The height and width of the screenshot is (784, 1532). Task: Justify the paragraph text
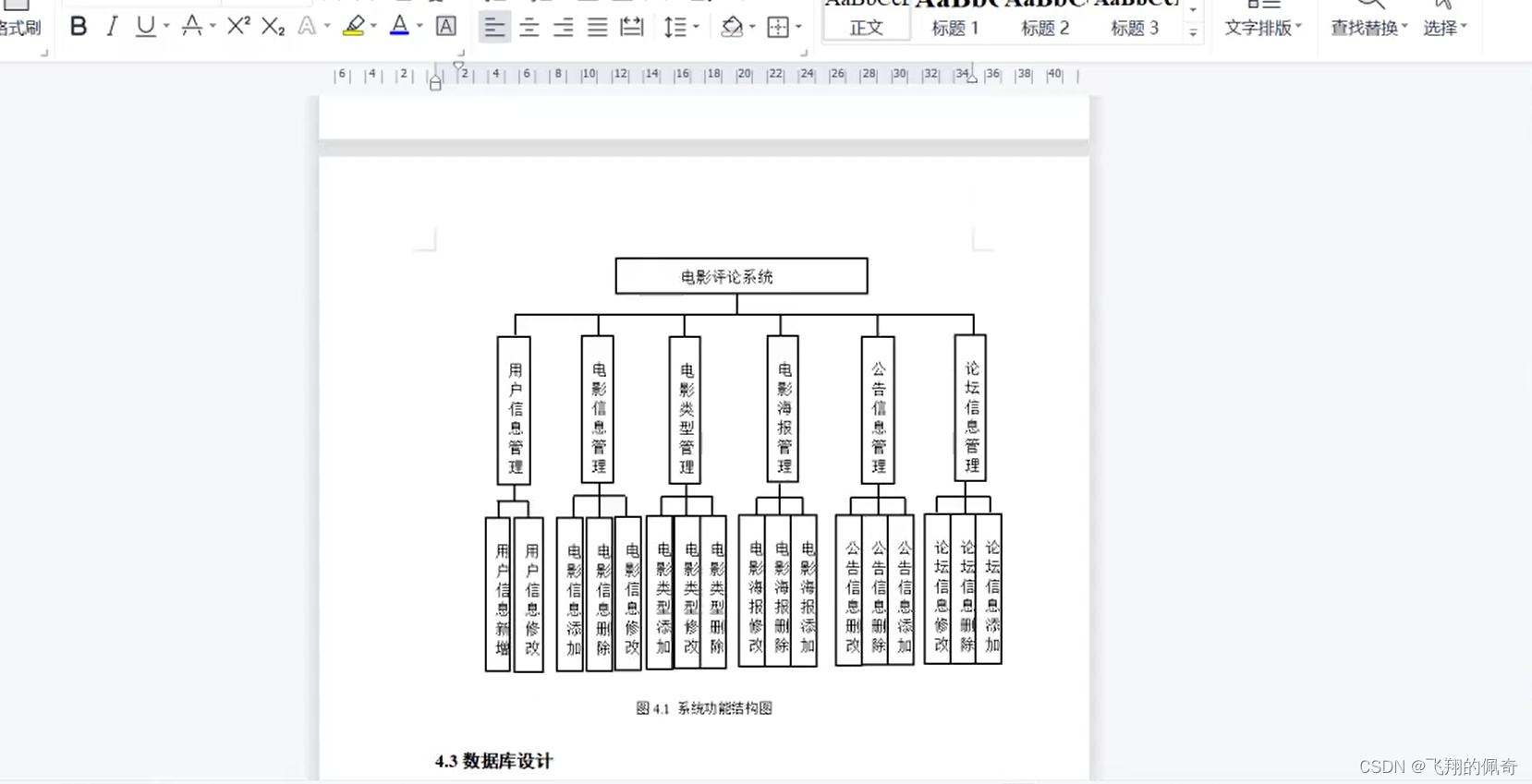coord(597,28)
